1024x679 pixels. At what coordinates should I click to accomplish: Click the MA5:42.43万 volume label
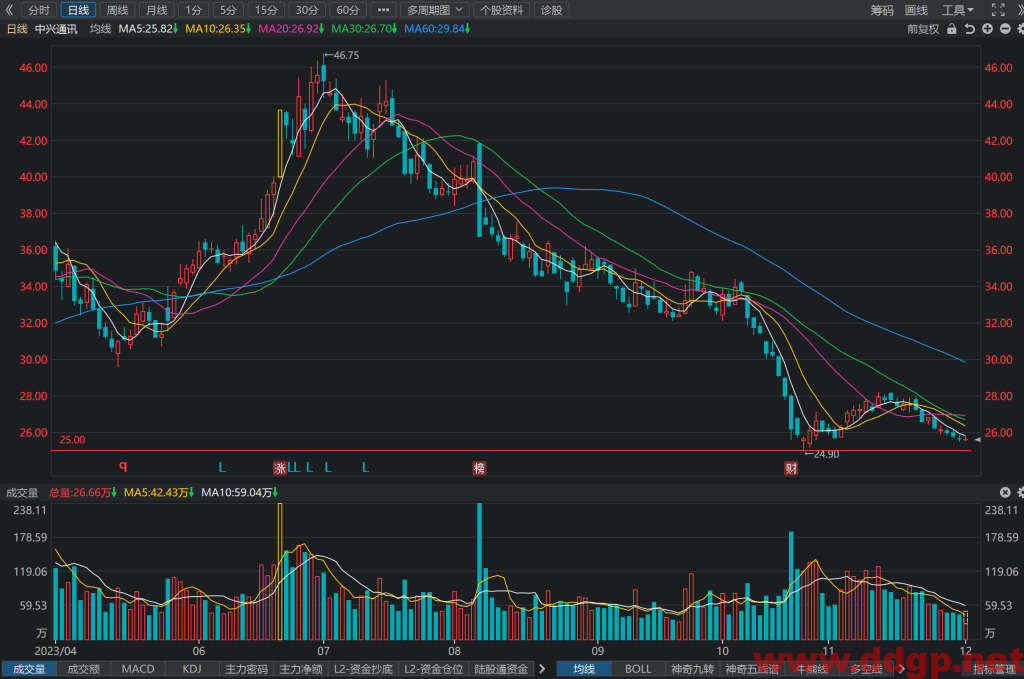point(159,492)
